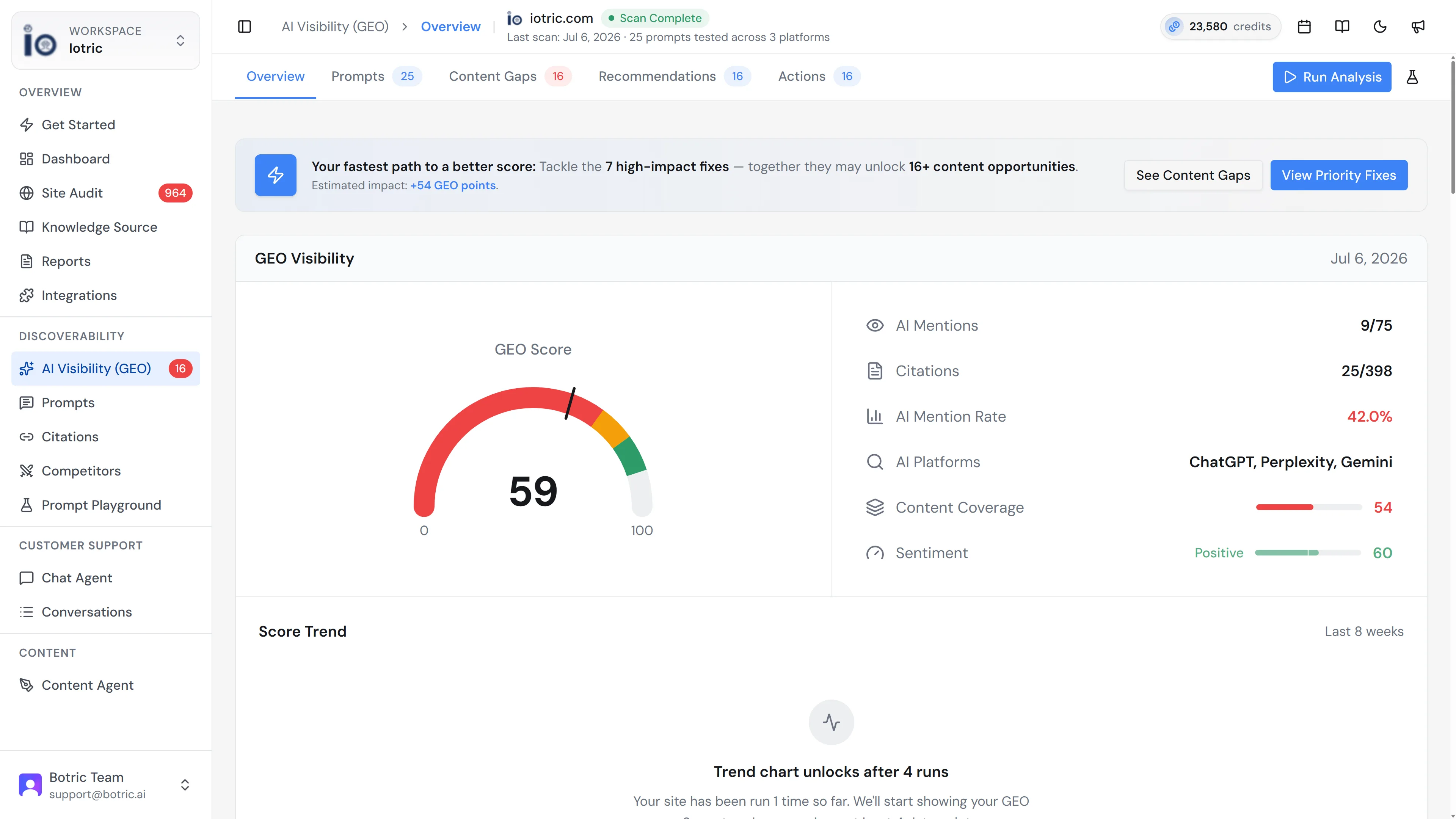Toggle dark mode moon icon
The width and height of the screenshot is (1456, 819).
[1380, 27]
